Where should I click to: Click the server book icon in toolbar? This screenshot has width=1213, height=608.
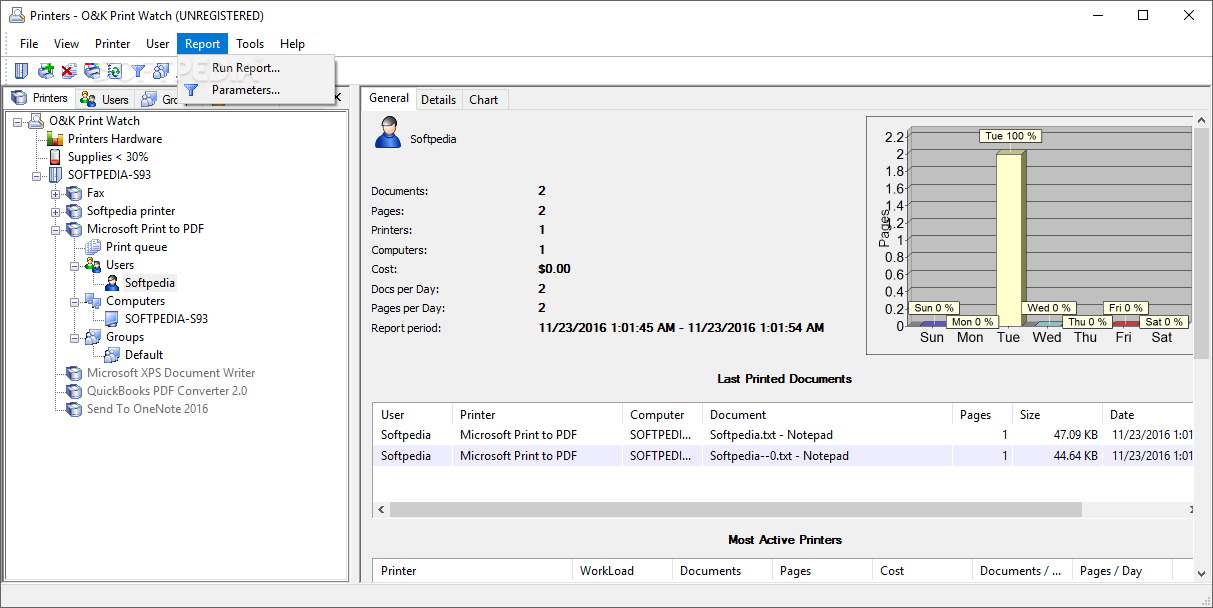21,71
